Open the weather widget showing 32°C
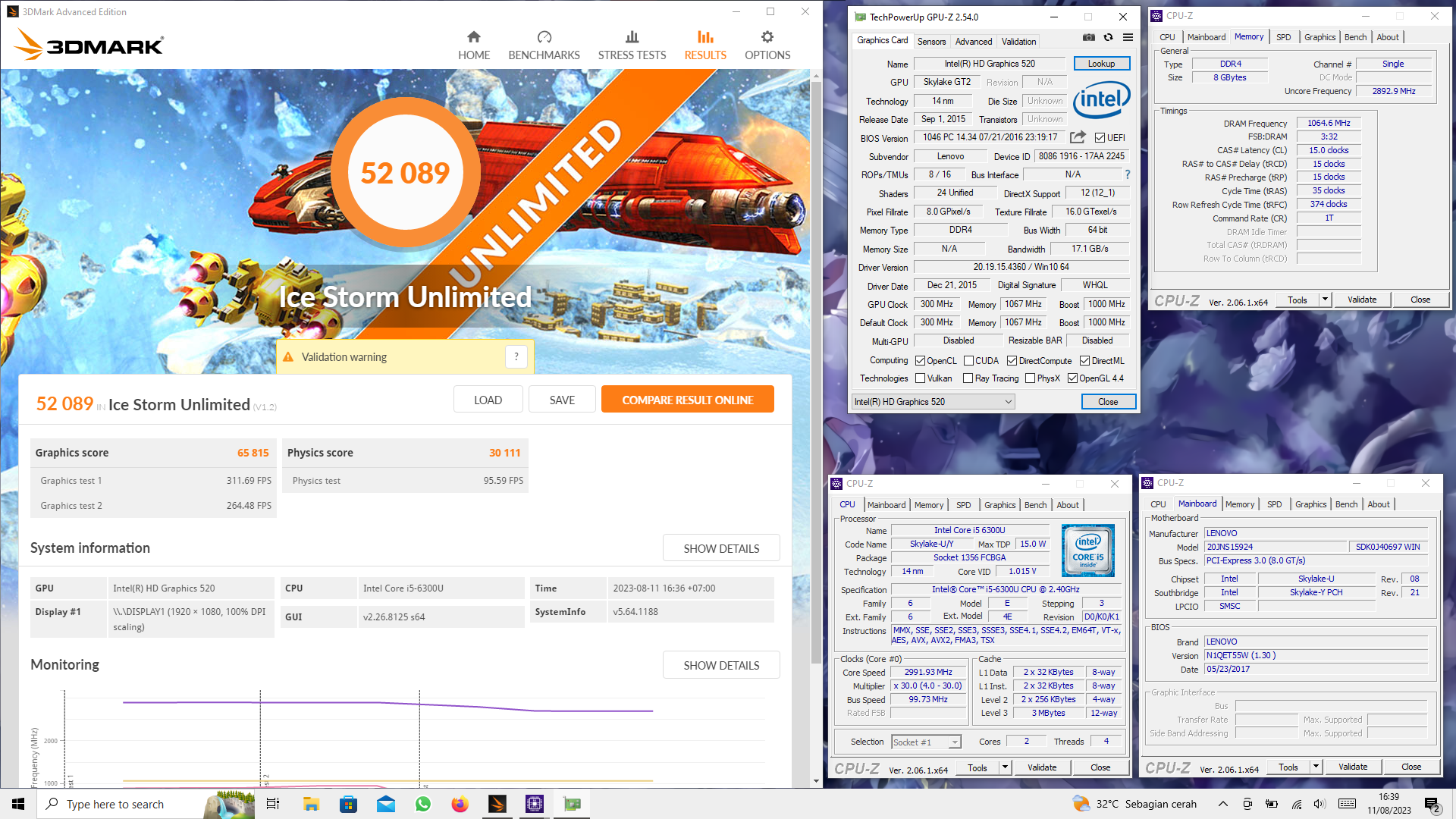Viewport: 1456px width, 819px height. coord(1134,804)
